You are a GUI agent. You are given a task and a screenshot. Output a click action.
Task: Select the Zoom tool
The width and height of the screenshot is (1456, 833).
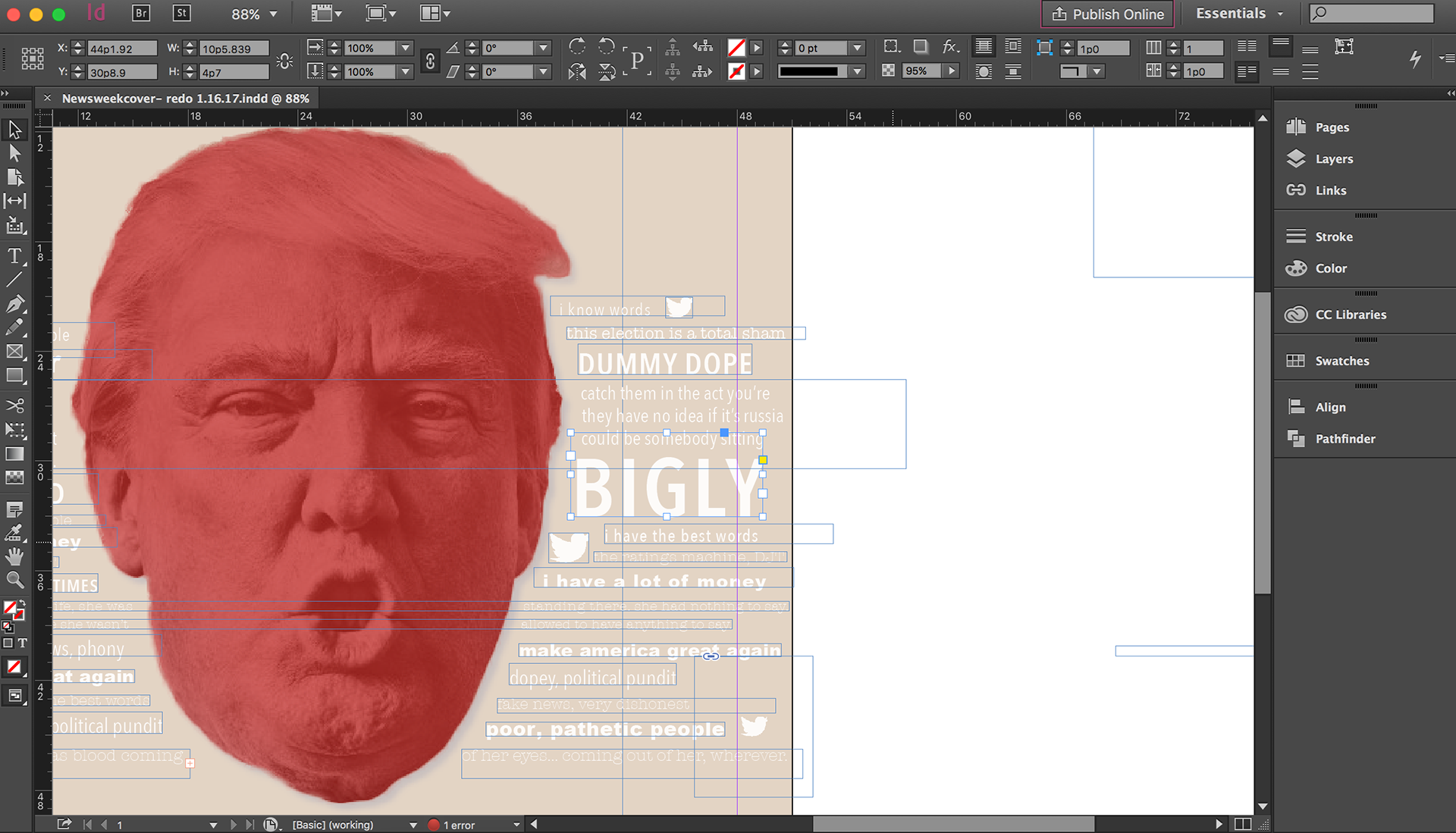coord(14,581)
